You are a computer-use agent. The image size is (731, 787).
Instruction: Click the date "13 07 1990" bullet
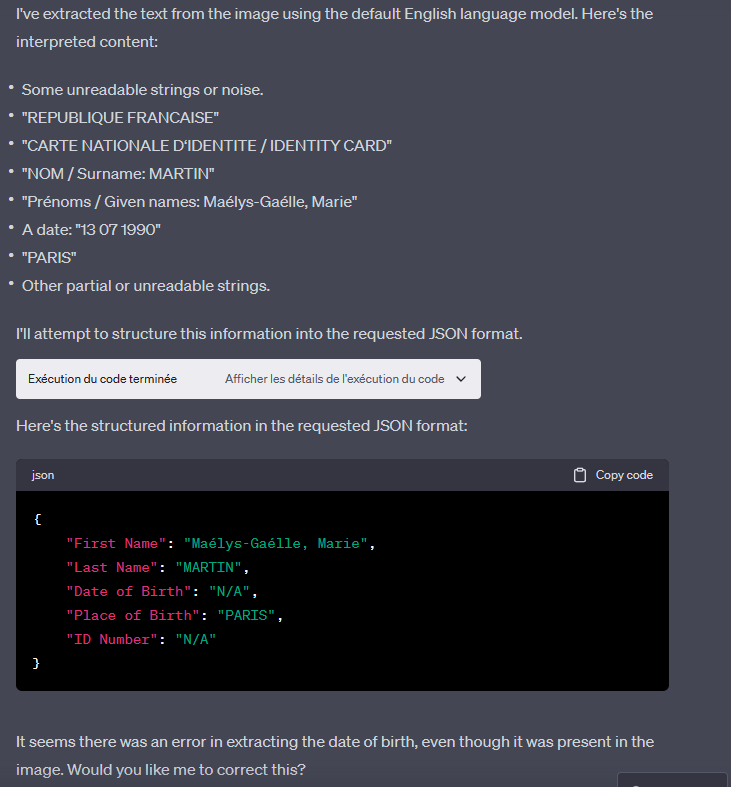pos(91,230)
